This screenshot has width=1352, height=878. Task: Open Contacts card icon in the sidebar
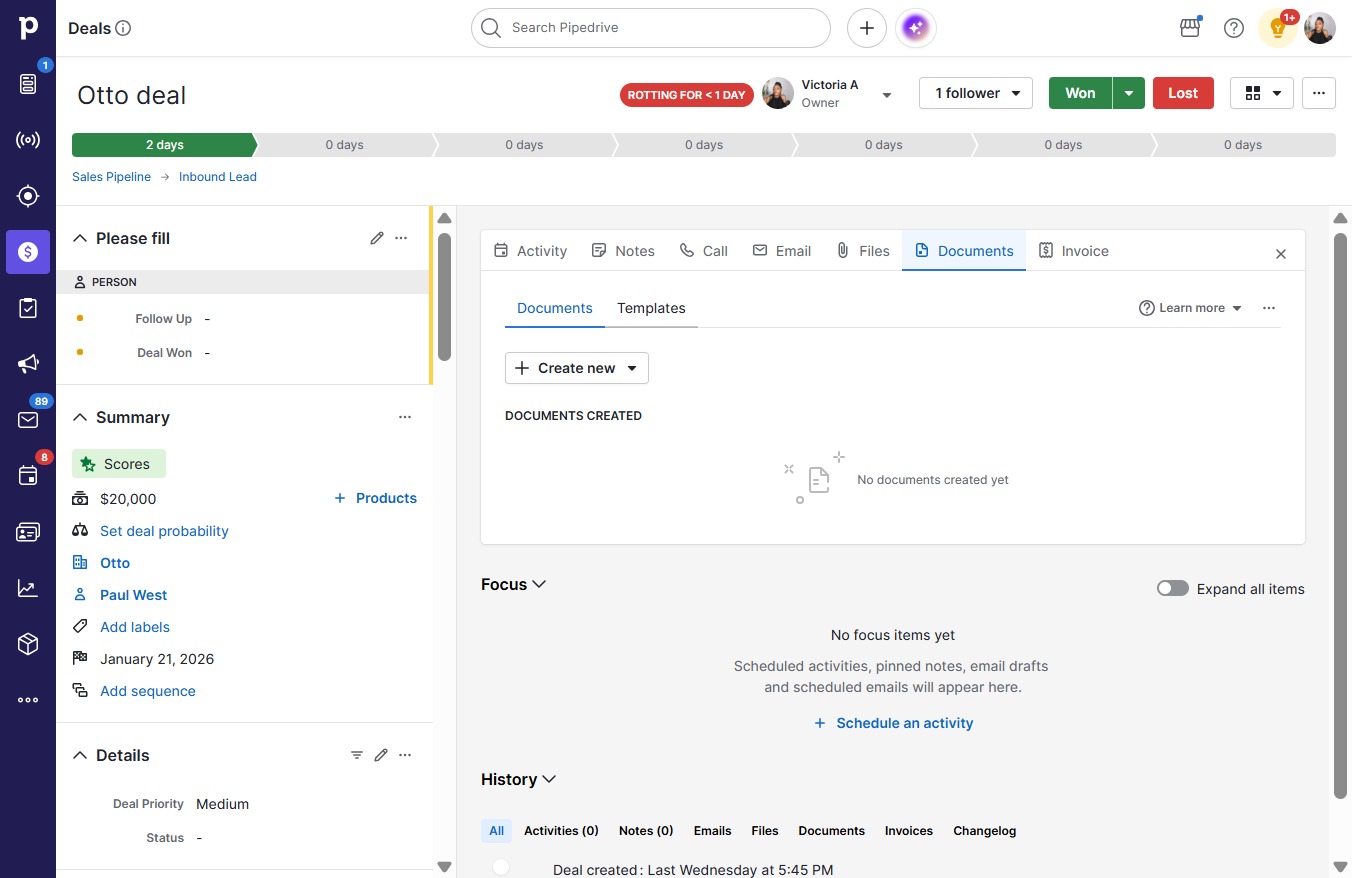[28, 532]
